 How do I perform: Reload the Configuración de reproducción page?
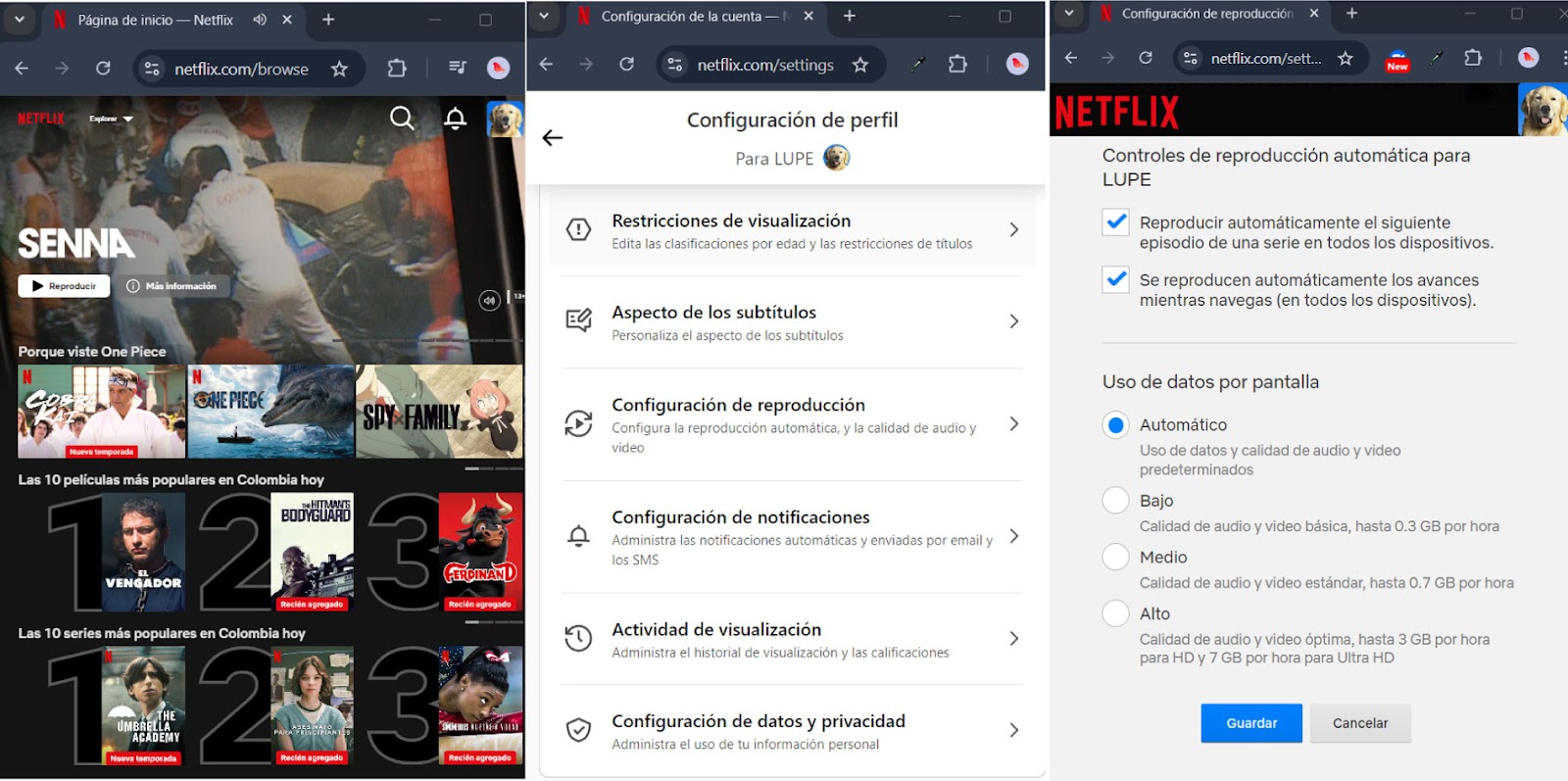pos(1146,58)
